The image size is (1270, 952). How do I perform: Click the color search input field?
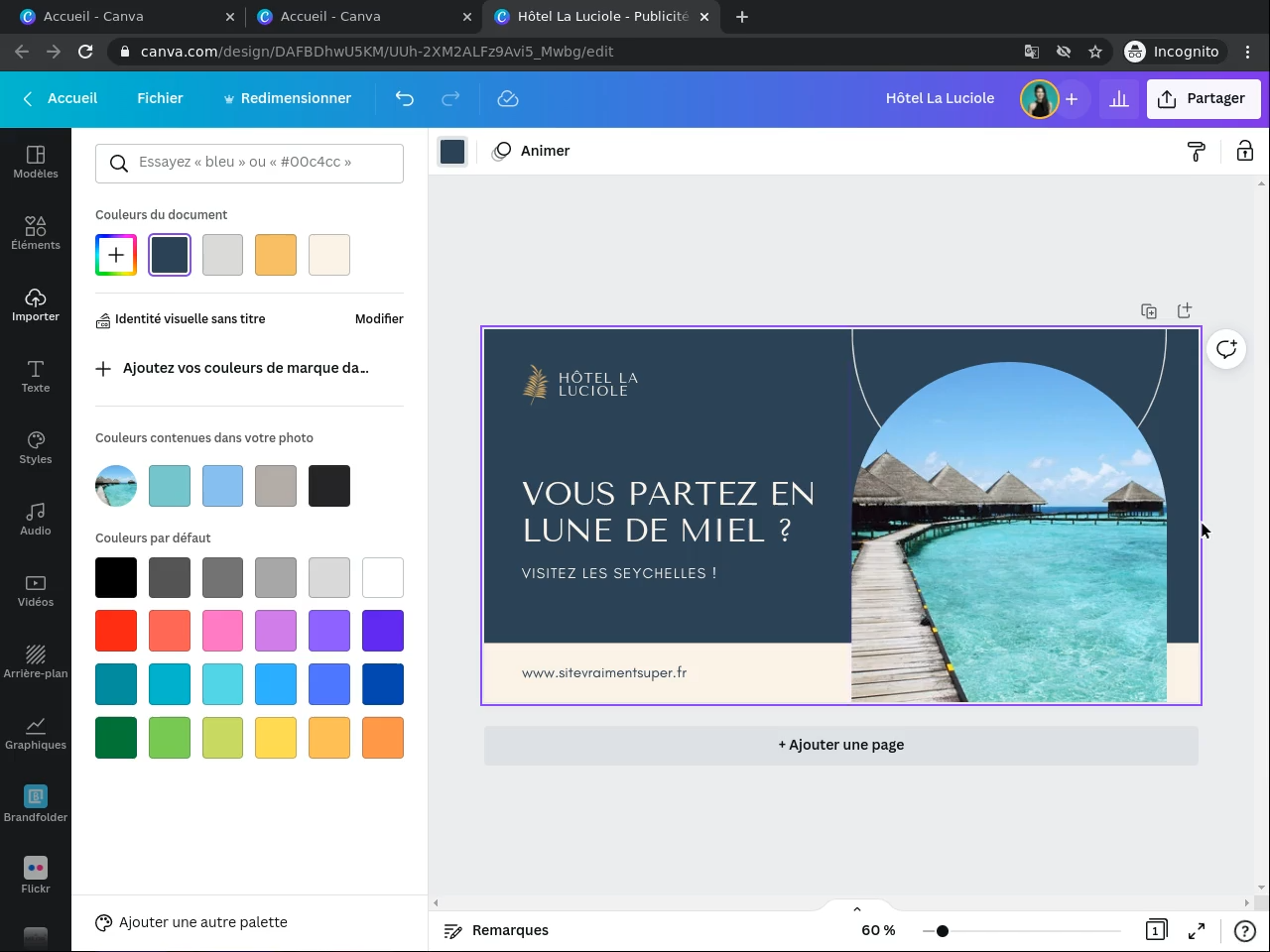tap(249, 163)
